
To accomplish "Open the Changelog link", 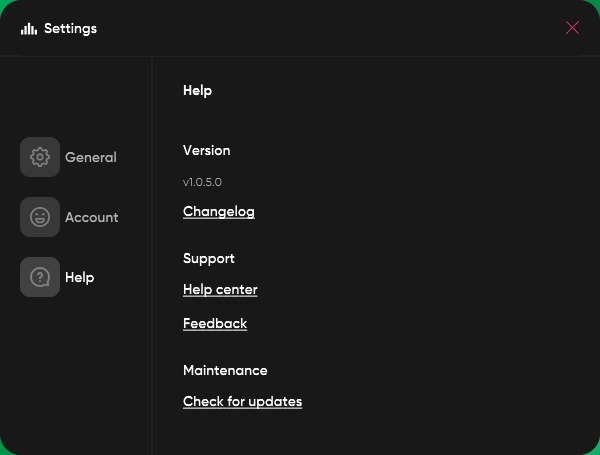I will click(x=219, y=212).
